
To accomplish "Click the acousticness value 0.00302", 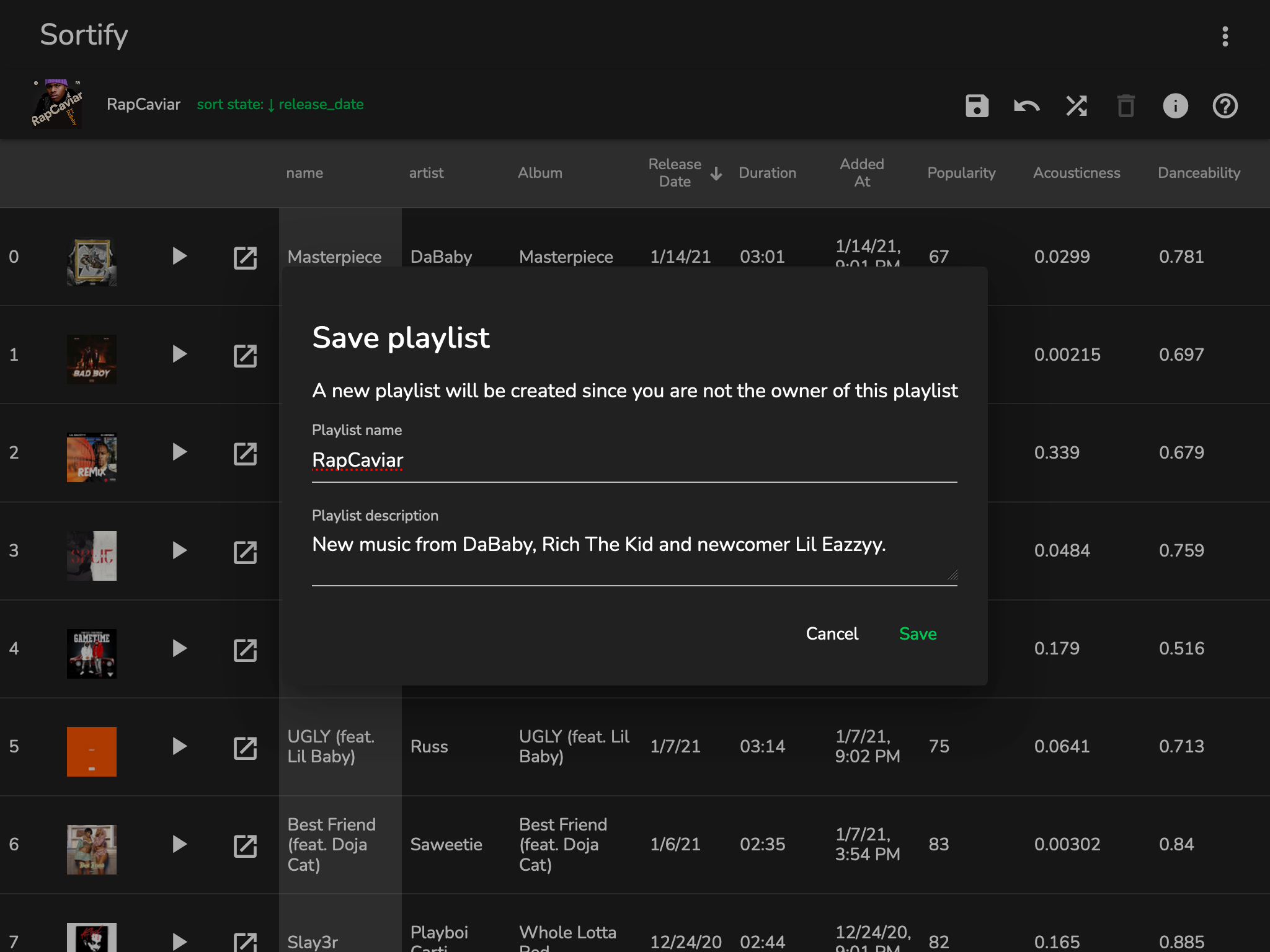I will (1067, 844).
